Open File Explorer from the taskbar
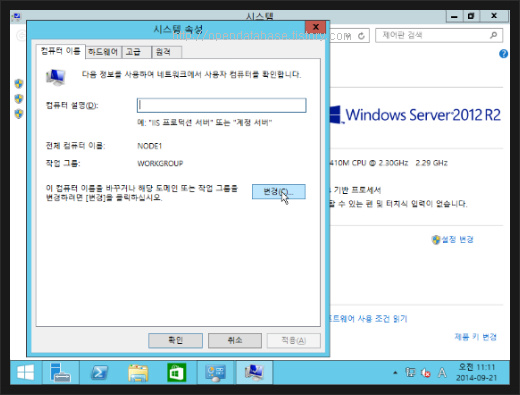The width and height of the screenshot is (520, 395). pyautogui.click(x=138, y=372)
